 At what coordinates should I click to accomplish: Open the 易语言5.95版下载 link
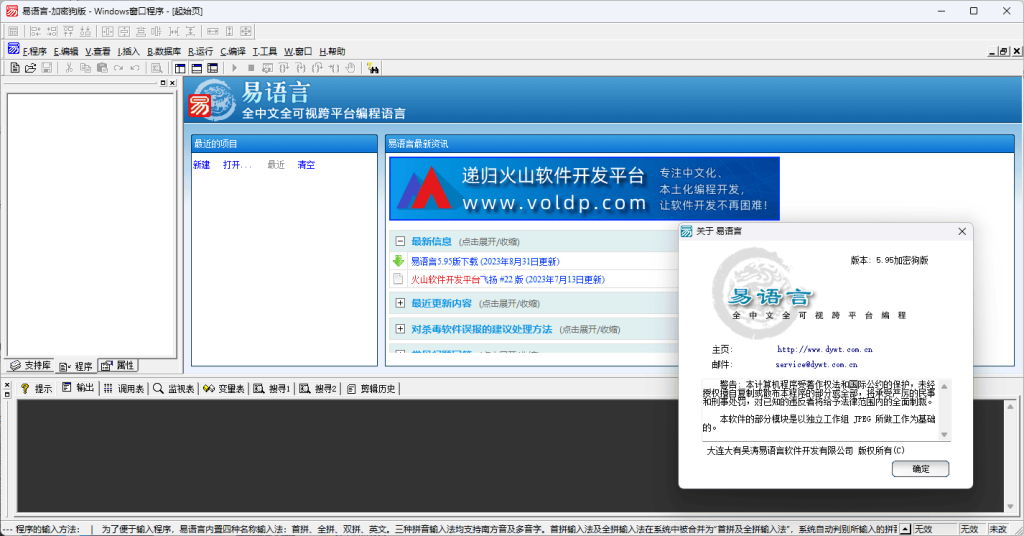(x=485, y=261)
